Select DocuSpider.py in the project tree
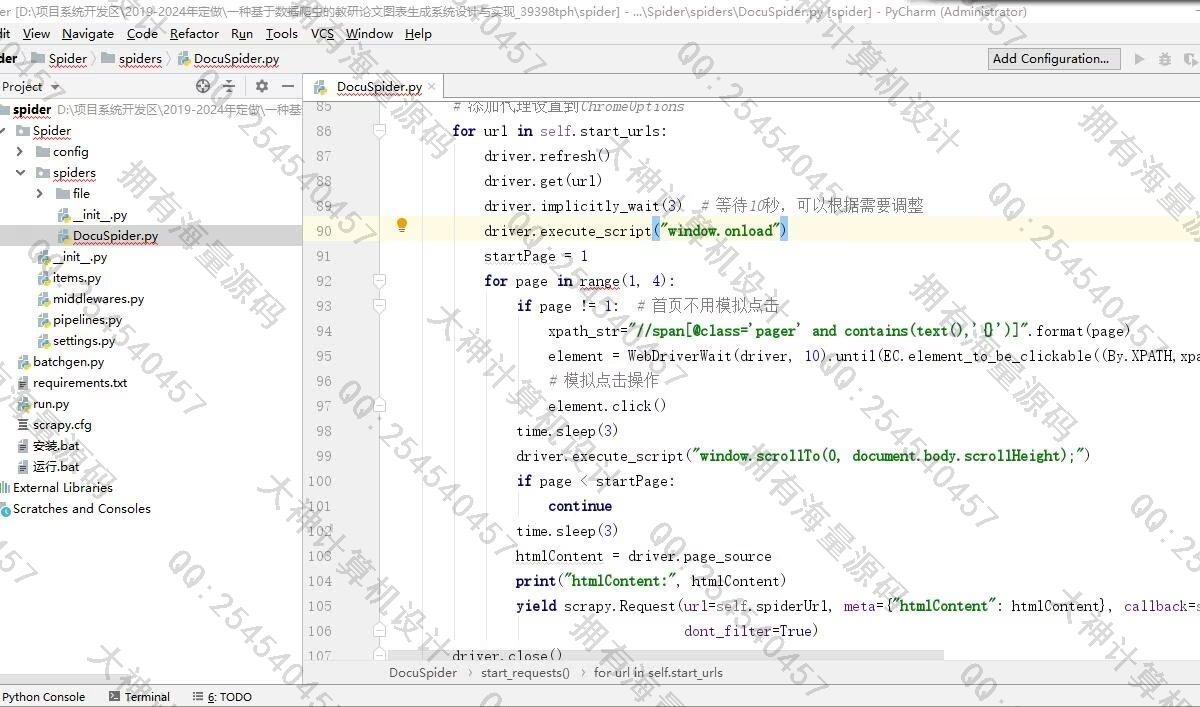The width and height of the screenshot is (1200, 707). (115, 236)
